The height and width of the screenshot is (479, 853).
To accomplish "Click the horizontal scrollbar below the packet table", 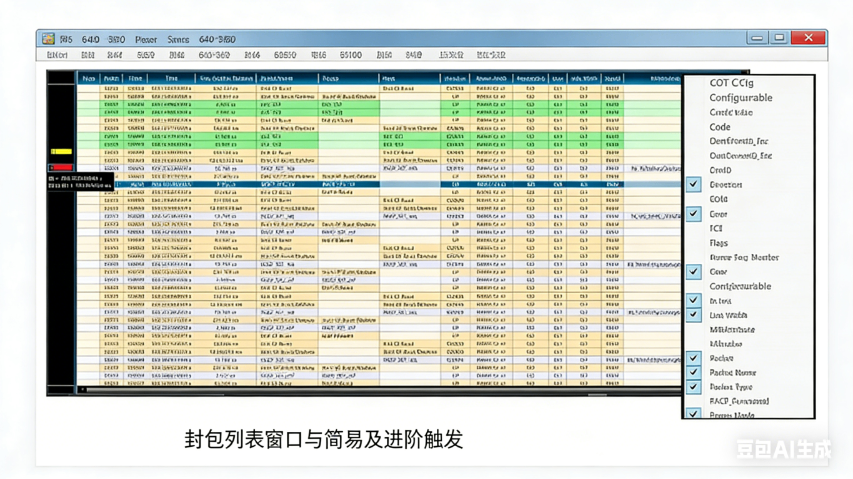I will click(x=380, y=391).
